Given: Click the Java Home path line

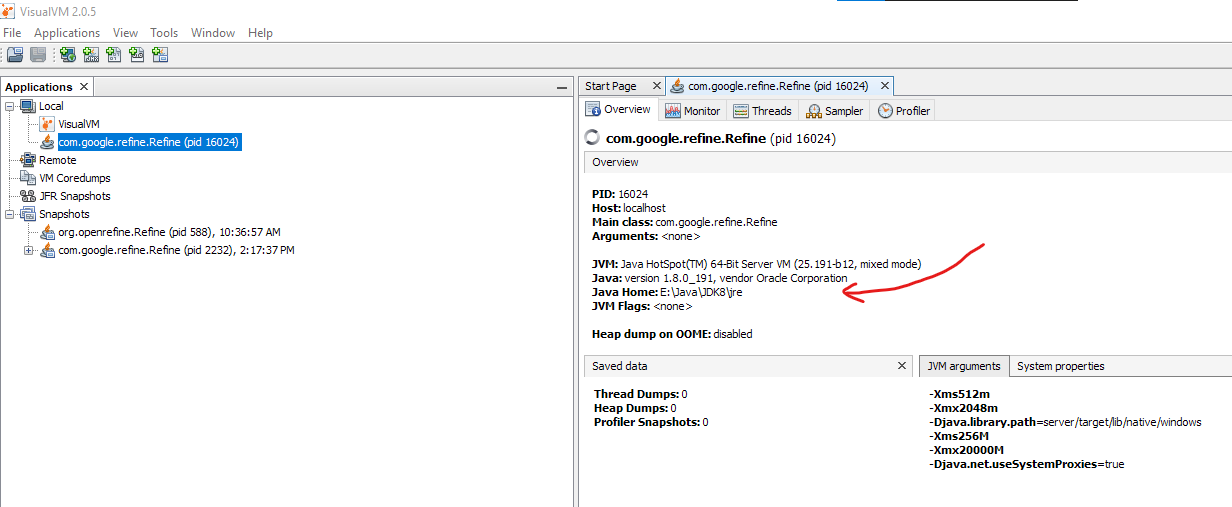Looking at the screenshot, I should [x=668, y=292].
